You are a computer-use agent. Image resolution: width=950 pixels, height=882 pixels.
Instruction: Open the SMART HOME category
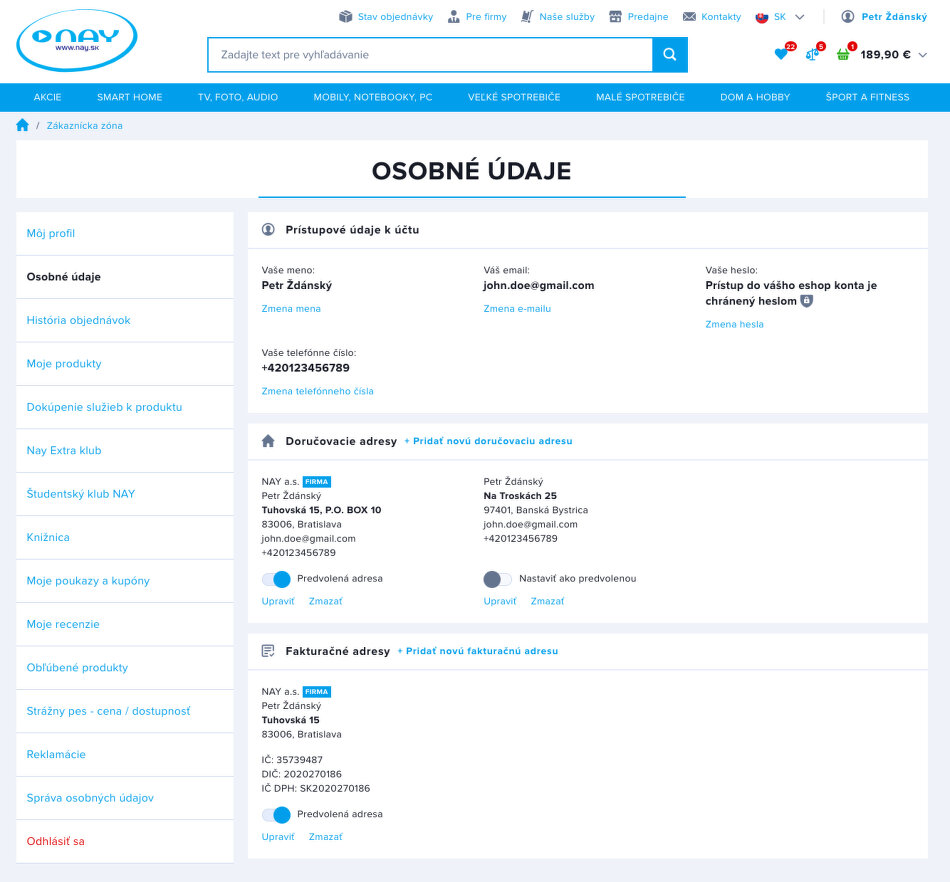coord(129,97)
